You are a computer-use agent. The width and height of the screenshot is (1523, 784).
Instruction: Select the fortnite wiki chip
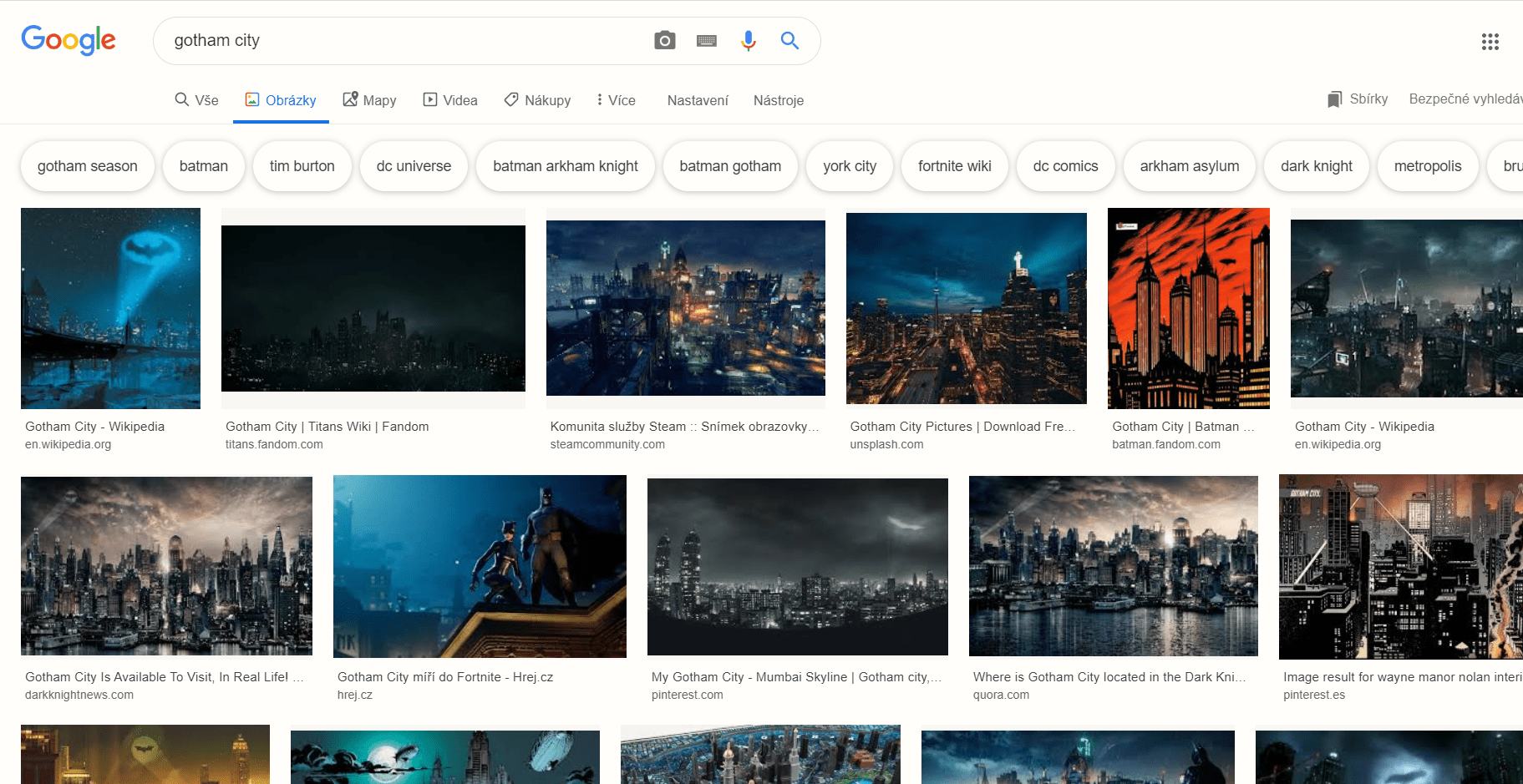[955, 166]
